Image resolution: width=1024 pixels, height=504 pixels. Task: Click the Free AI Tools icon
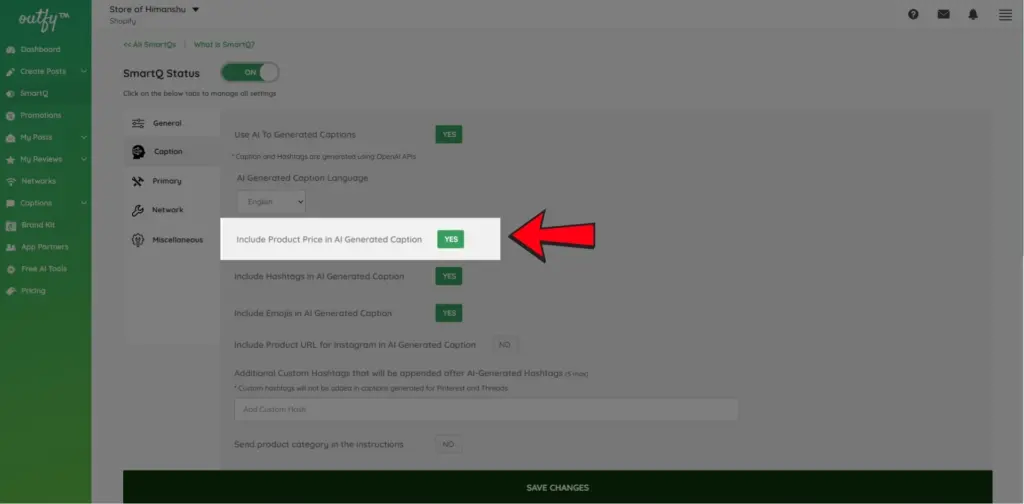coord(11,269)
